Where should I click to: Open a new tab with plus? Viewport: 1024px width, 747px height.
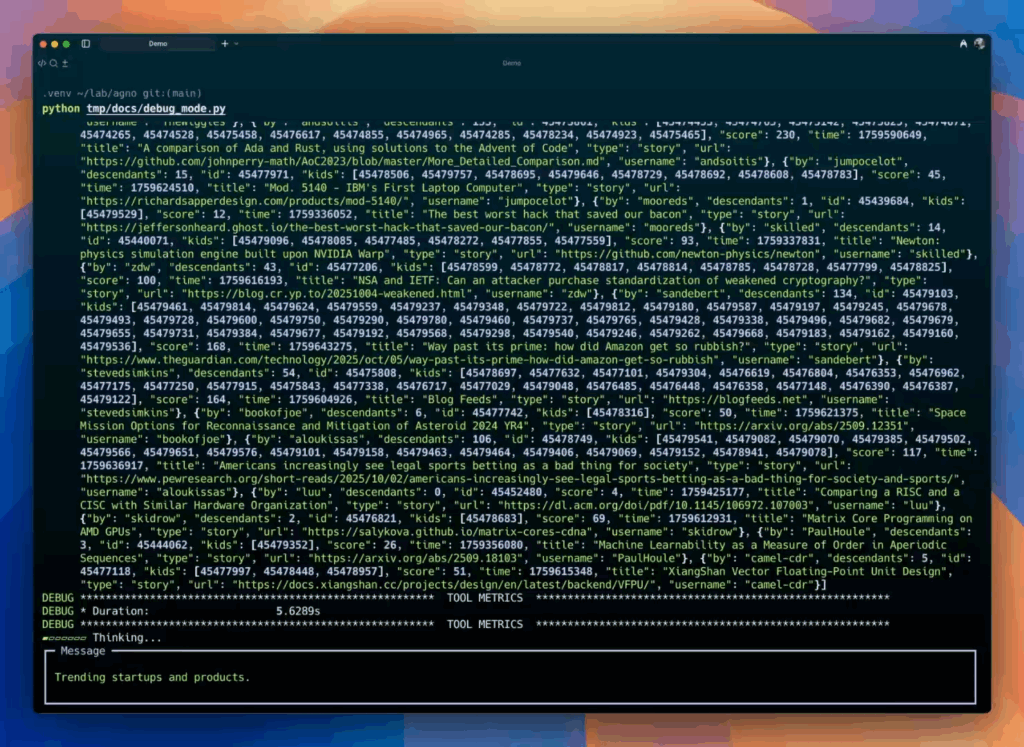tap(224, 44)
